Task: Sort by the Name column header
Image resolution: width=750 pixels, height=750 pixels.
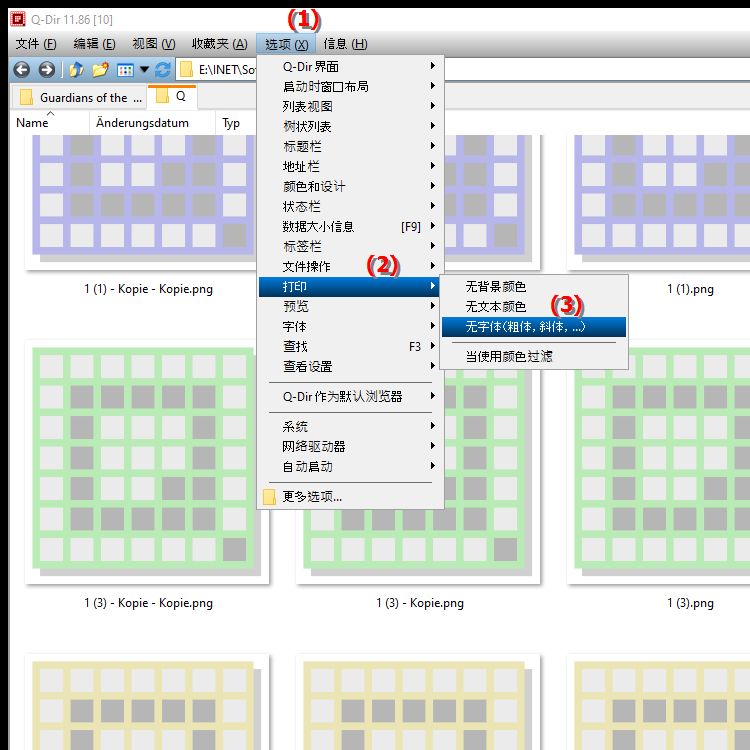Action: coord(50,123)
